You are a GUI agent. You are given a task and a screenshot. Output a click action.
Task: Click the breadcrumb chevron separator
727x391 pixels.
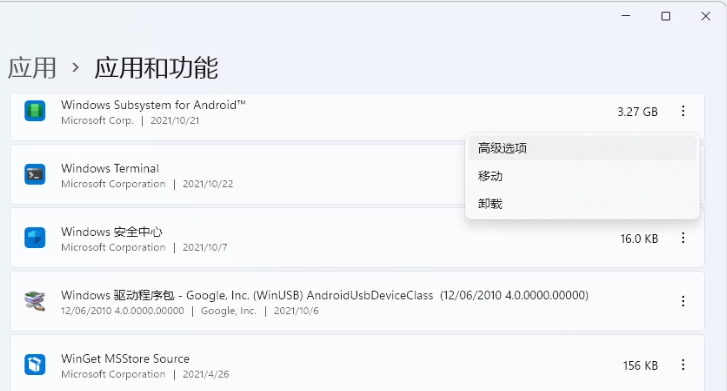pos(76,69)
